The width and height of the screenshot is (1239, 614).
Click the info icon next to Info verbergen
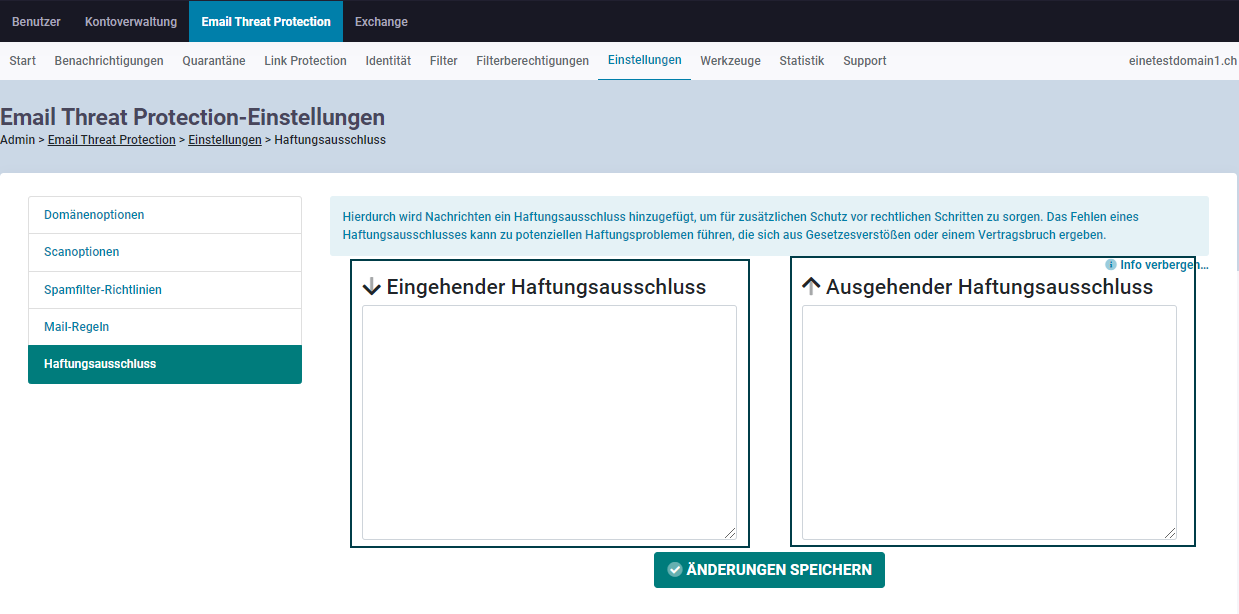1111,265
